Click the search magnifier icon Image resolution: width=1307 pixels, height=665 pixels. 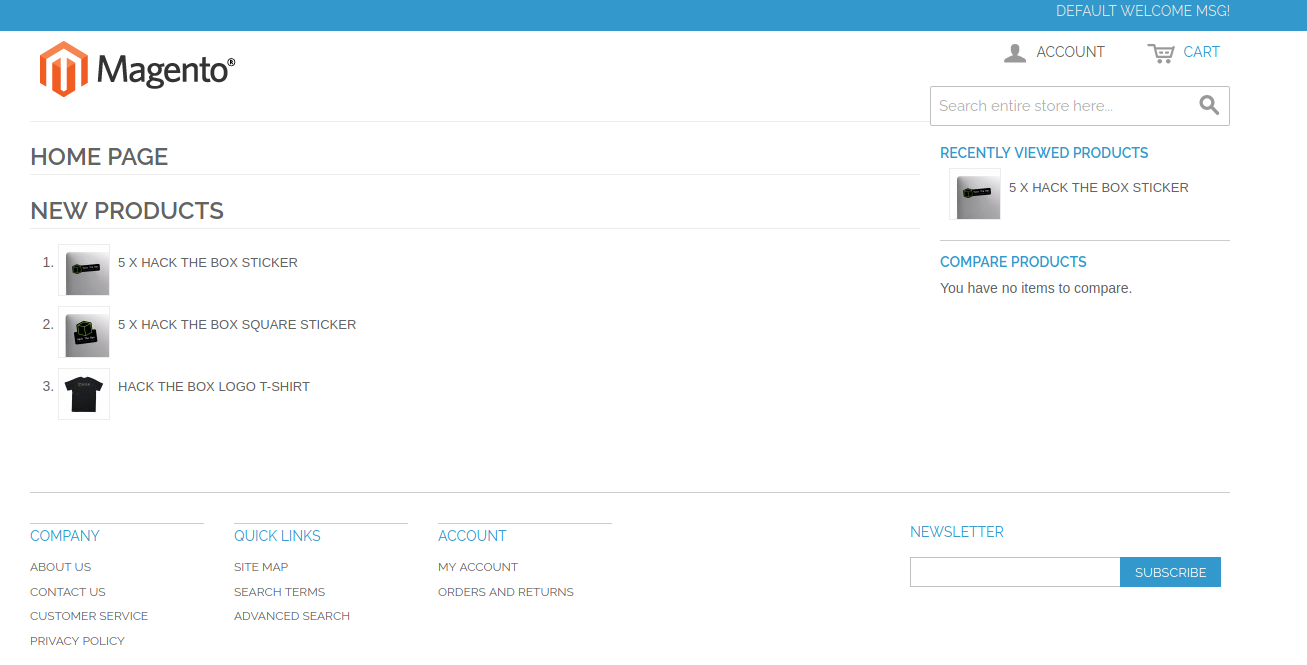(1209, 105)
